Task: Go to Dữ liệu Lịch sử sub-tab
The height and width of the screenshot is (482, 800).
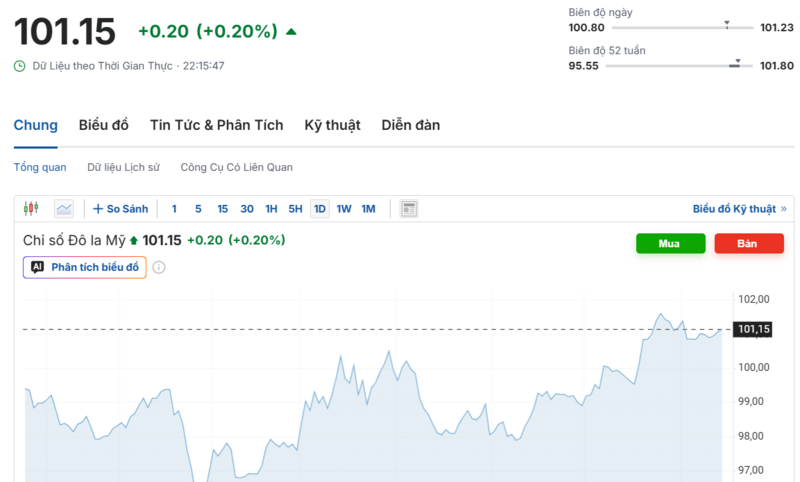Action: click(x=123, y=167)
